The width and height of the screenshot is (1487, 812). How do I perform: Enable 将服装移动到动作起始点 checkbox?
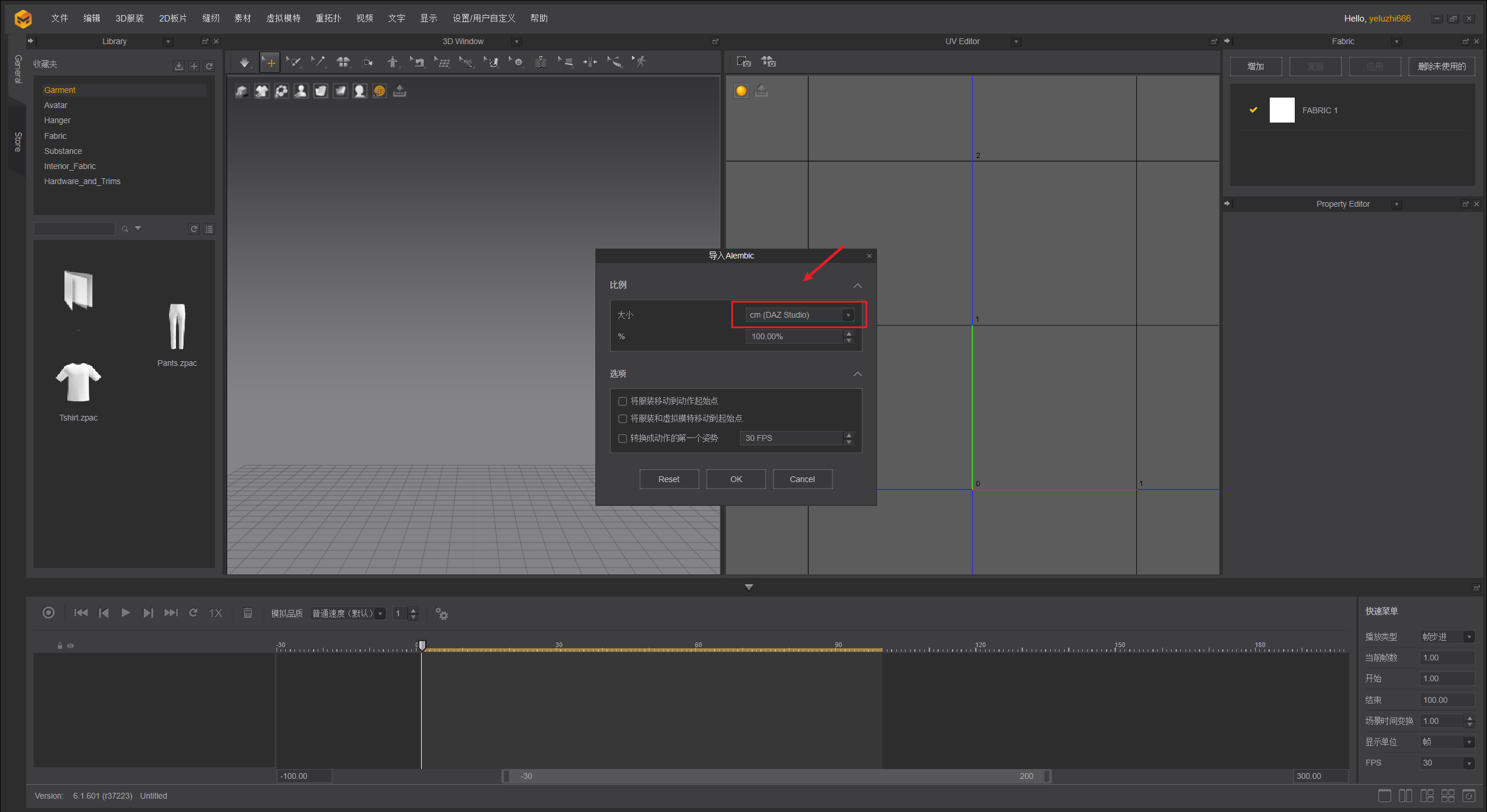point(622,401)
